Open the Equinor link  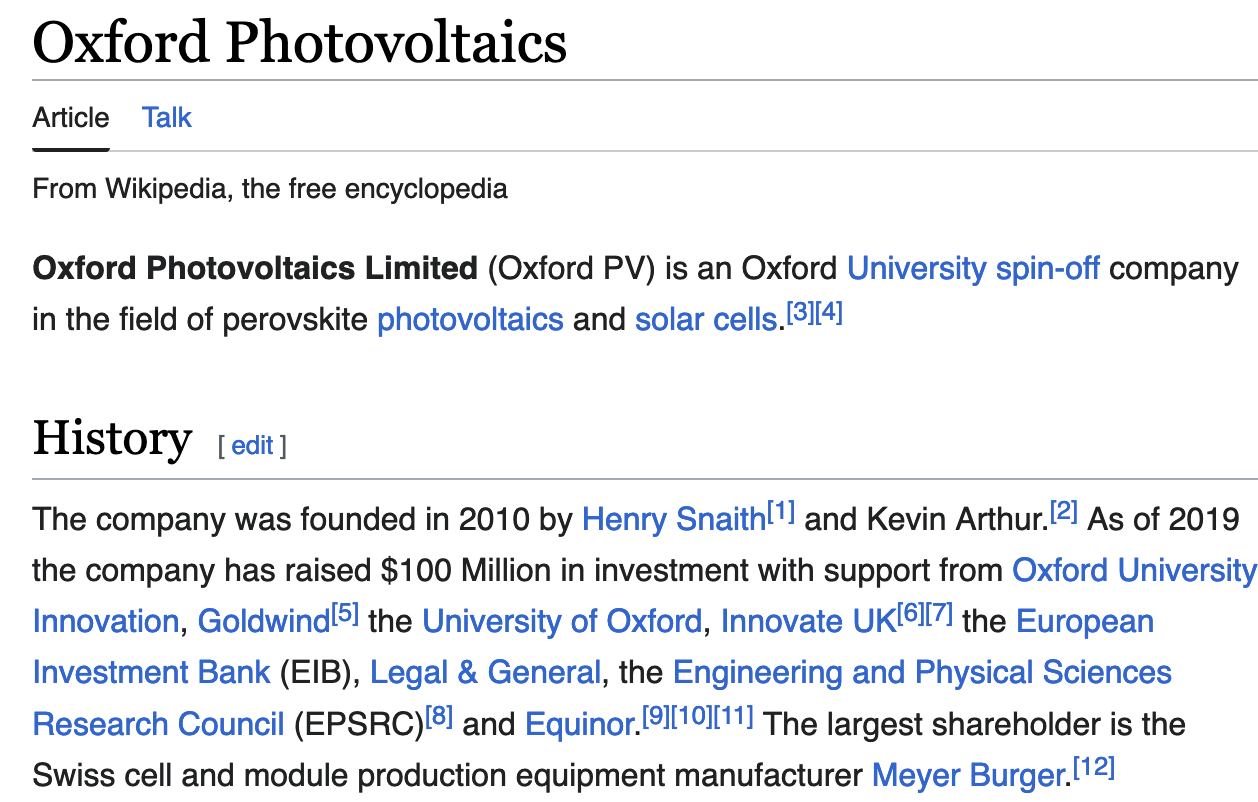pyautogui.click(x=580, y=724)
